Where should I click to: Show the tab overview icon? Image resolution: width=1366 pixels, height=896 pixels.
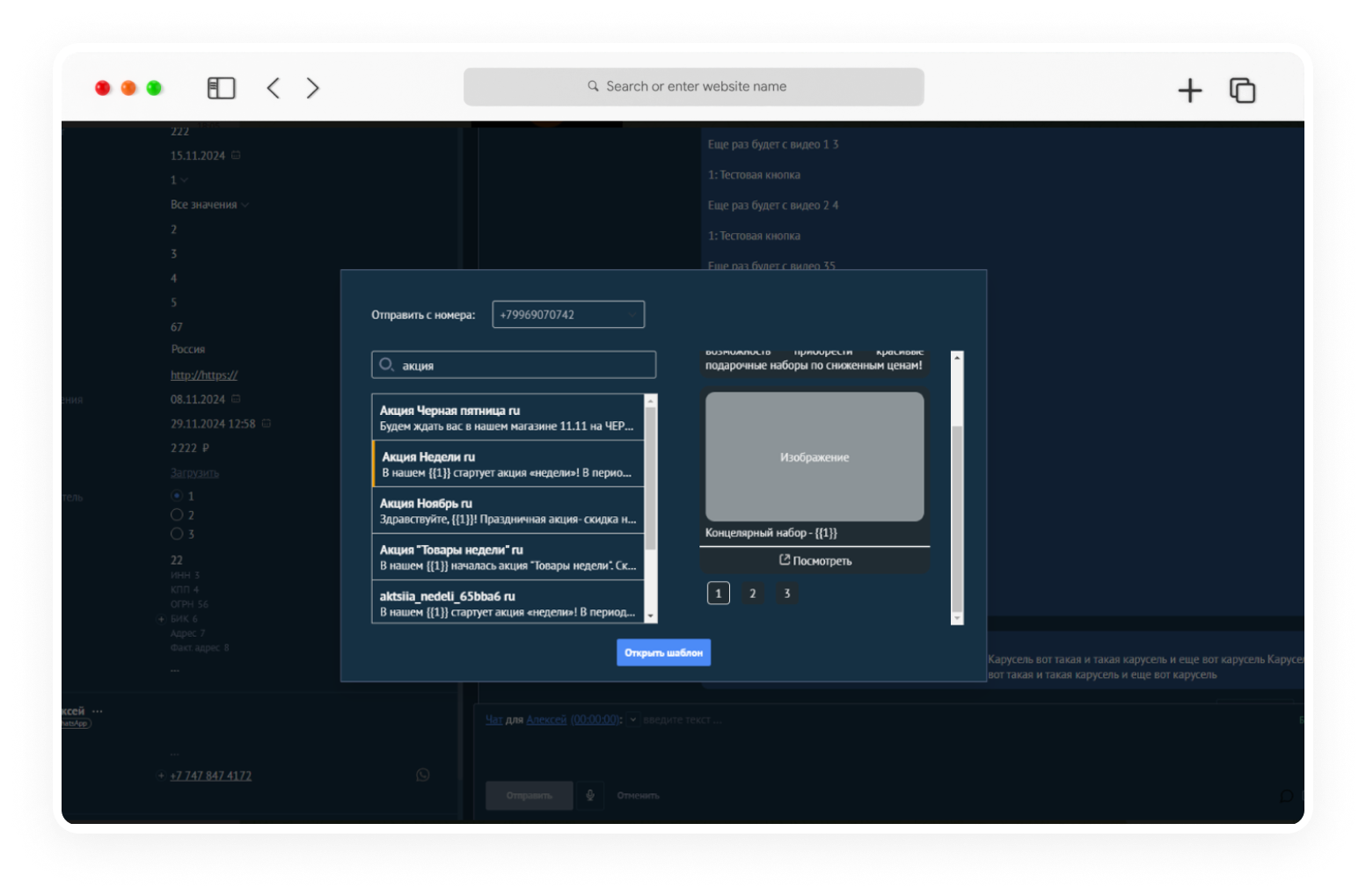click(1242, 90)
